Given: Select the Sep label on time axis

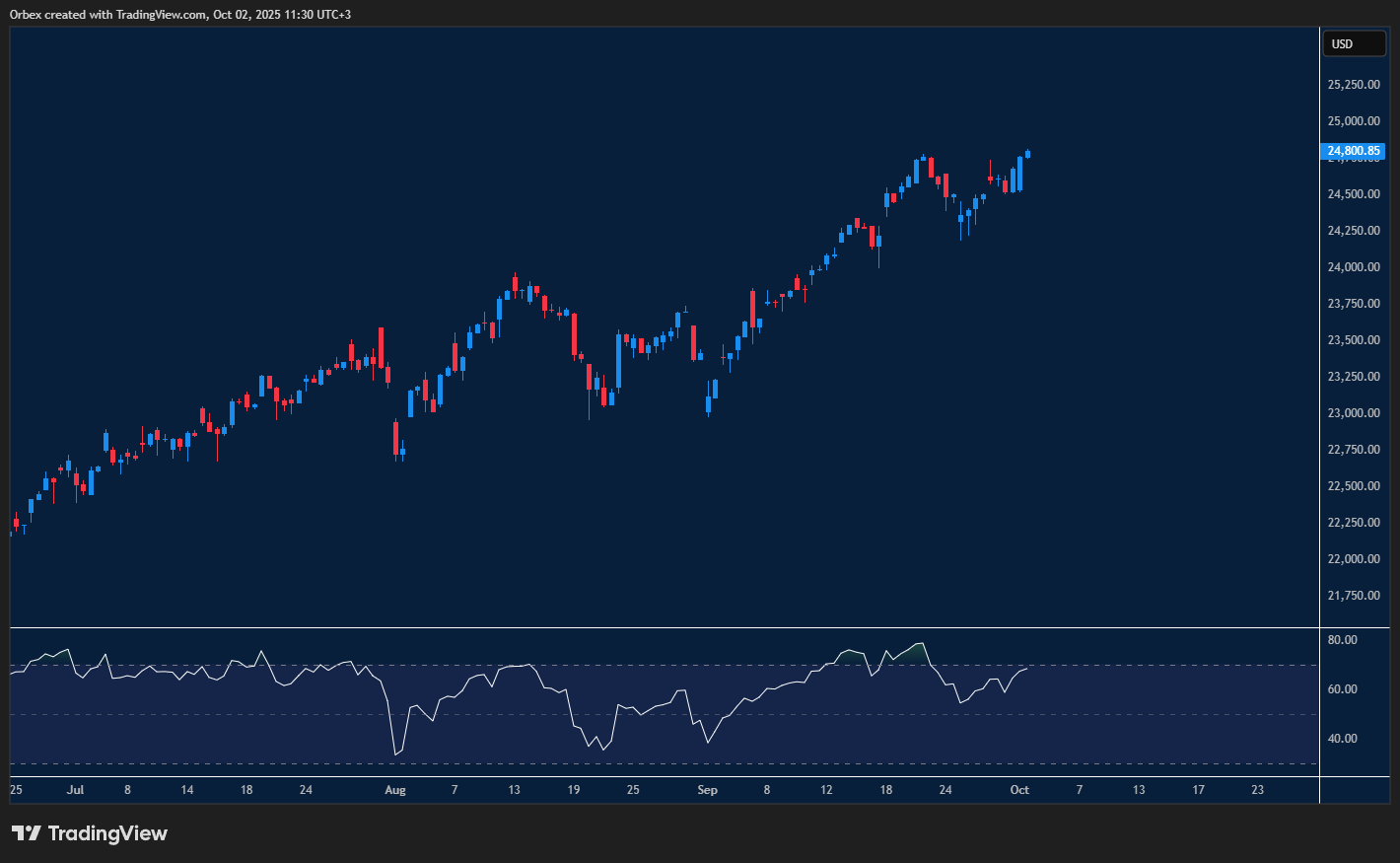Looking at the screenshot, I should click(707, 790).
